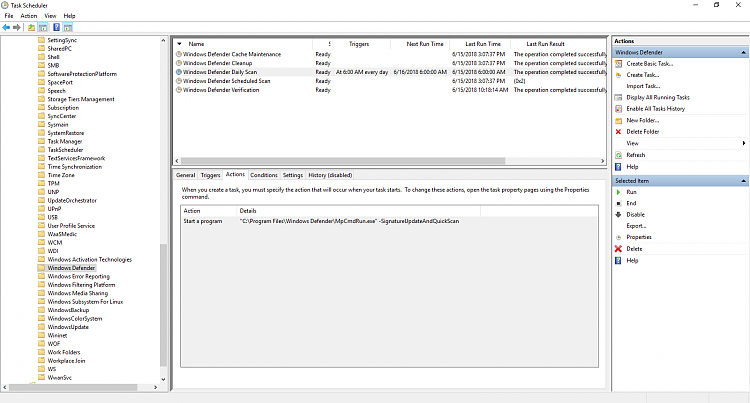Select the Start a program action row
750x403 pixels.
coord(389,221)
